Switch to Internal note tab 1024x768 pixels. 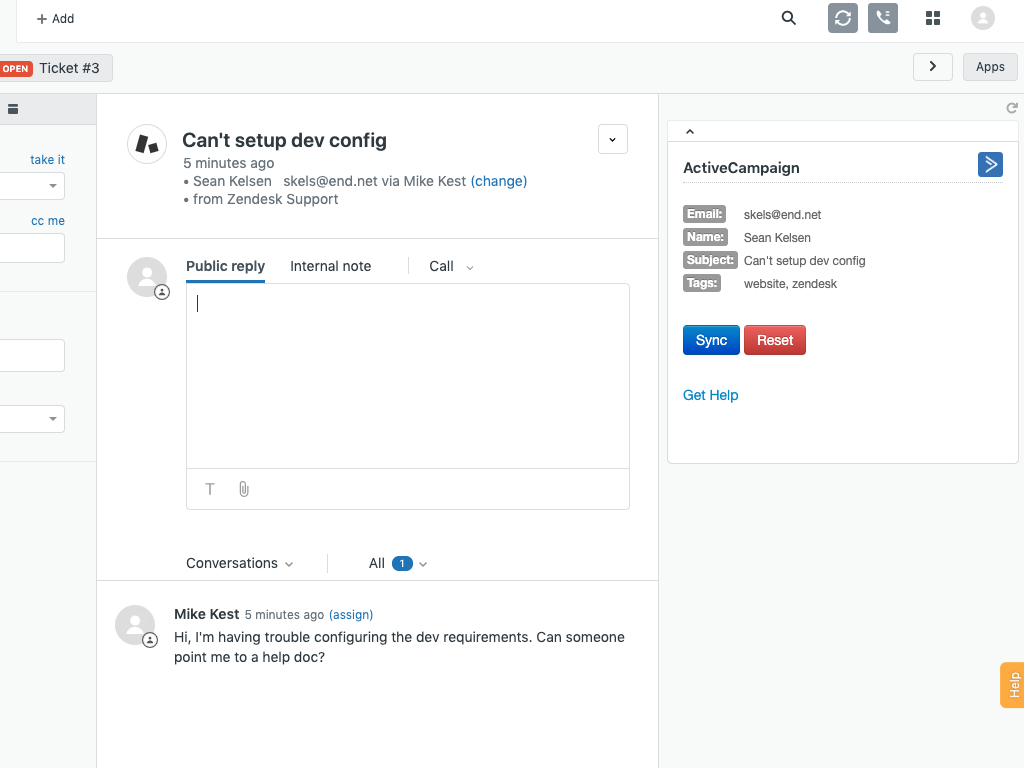pyautogui.click(x=330, y=266)
